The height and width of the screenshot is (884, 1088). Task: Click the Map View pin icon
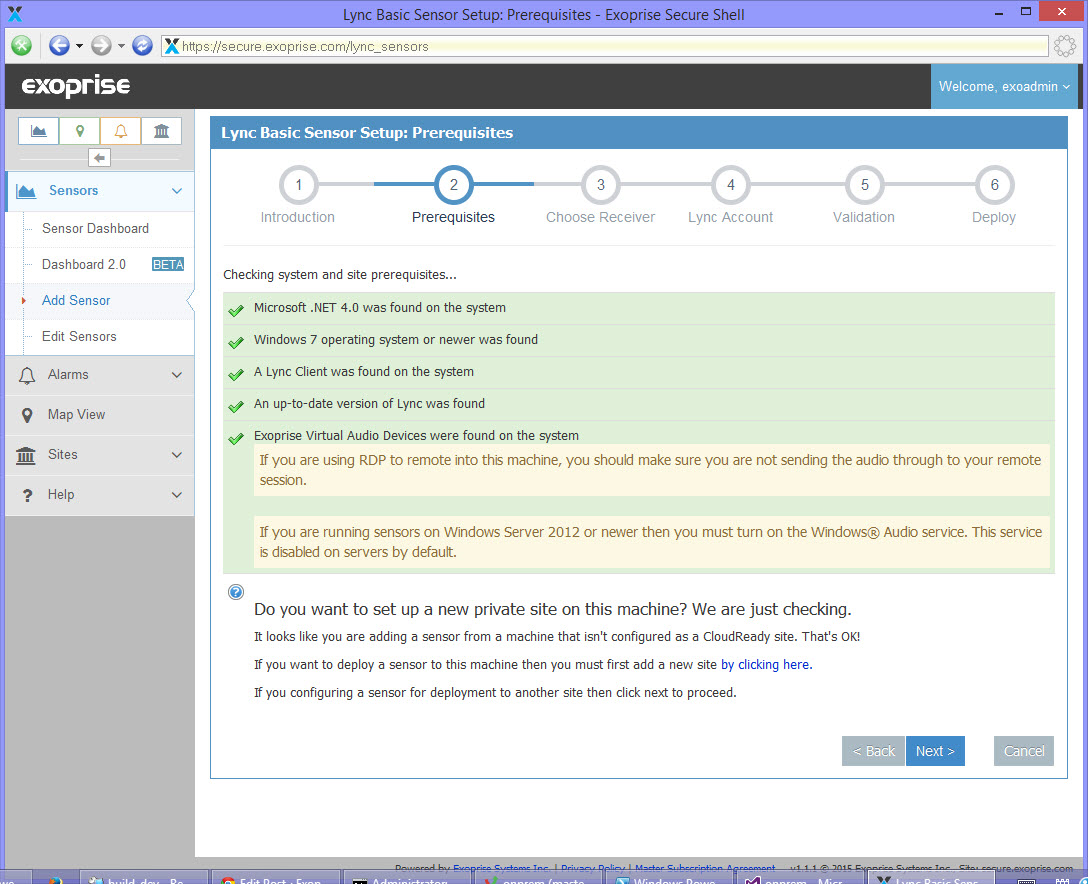click(27, 415)
